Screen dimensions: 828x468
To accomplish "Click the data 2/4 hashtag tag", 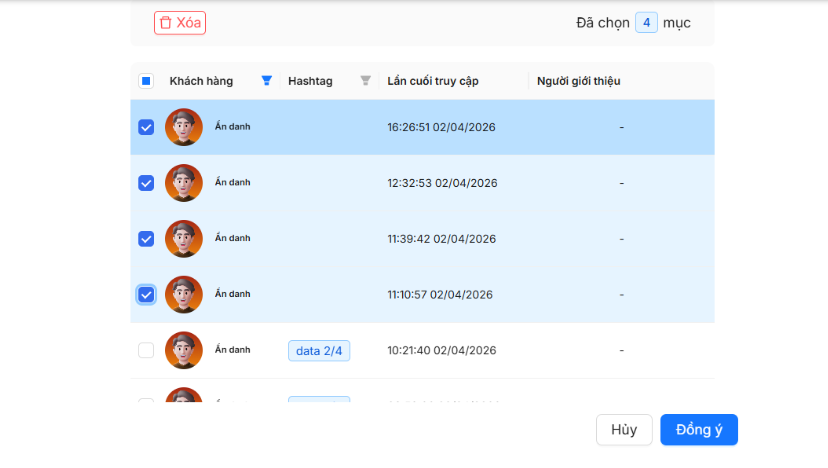I will click(319, 351).
